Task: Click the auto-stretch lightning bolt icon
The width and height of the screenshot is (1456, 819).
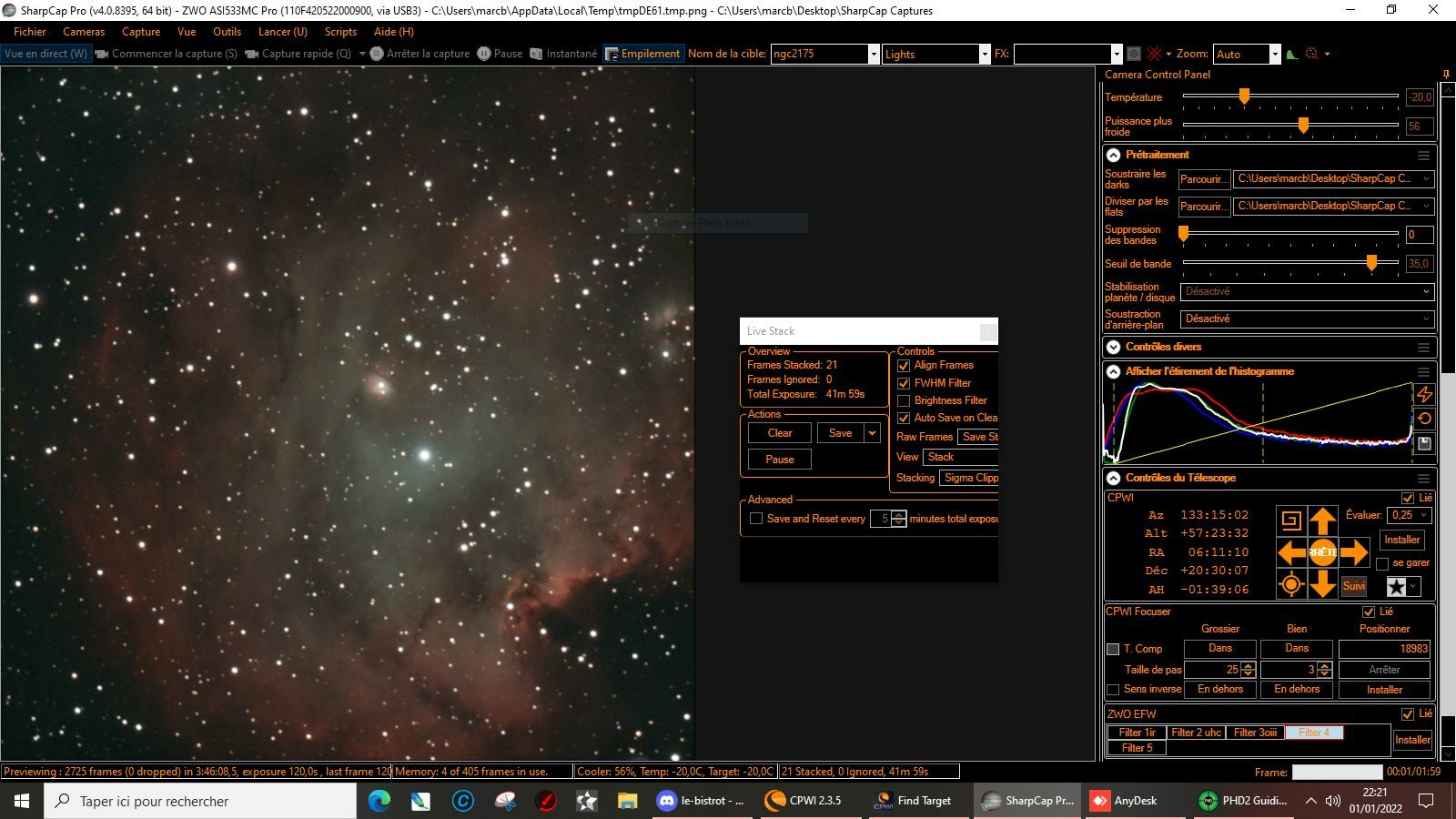Action: click(1424, 394)
